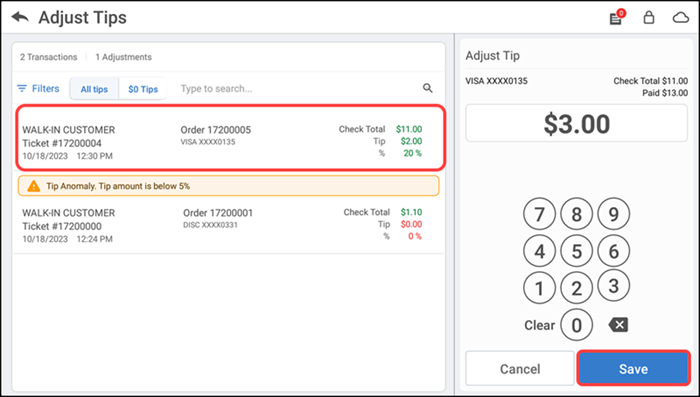The image size is (700, 397).
Task: Tap keypad number 6
Action: point(613,251)
